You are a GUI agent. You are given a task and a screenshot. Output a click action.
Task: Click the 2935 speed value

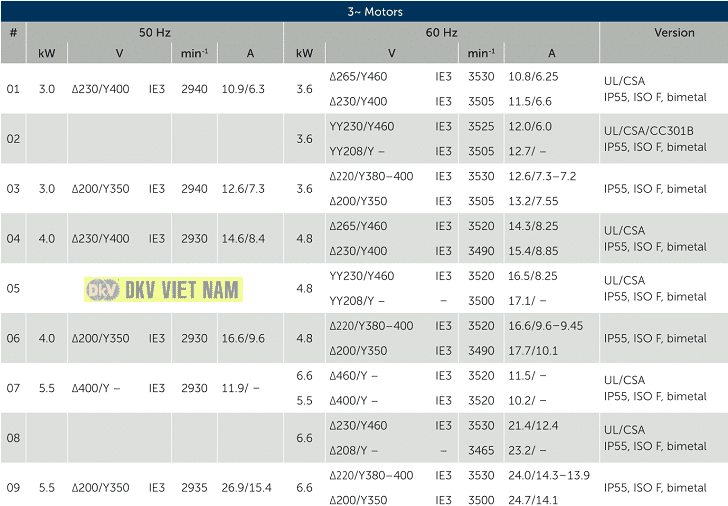pyautogui.click(x=195, y=488)
